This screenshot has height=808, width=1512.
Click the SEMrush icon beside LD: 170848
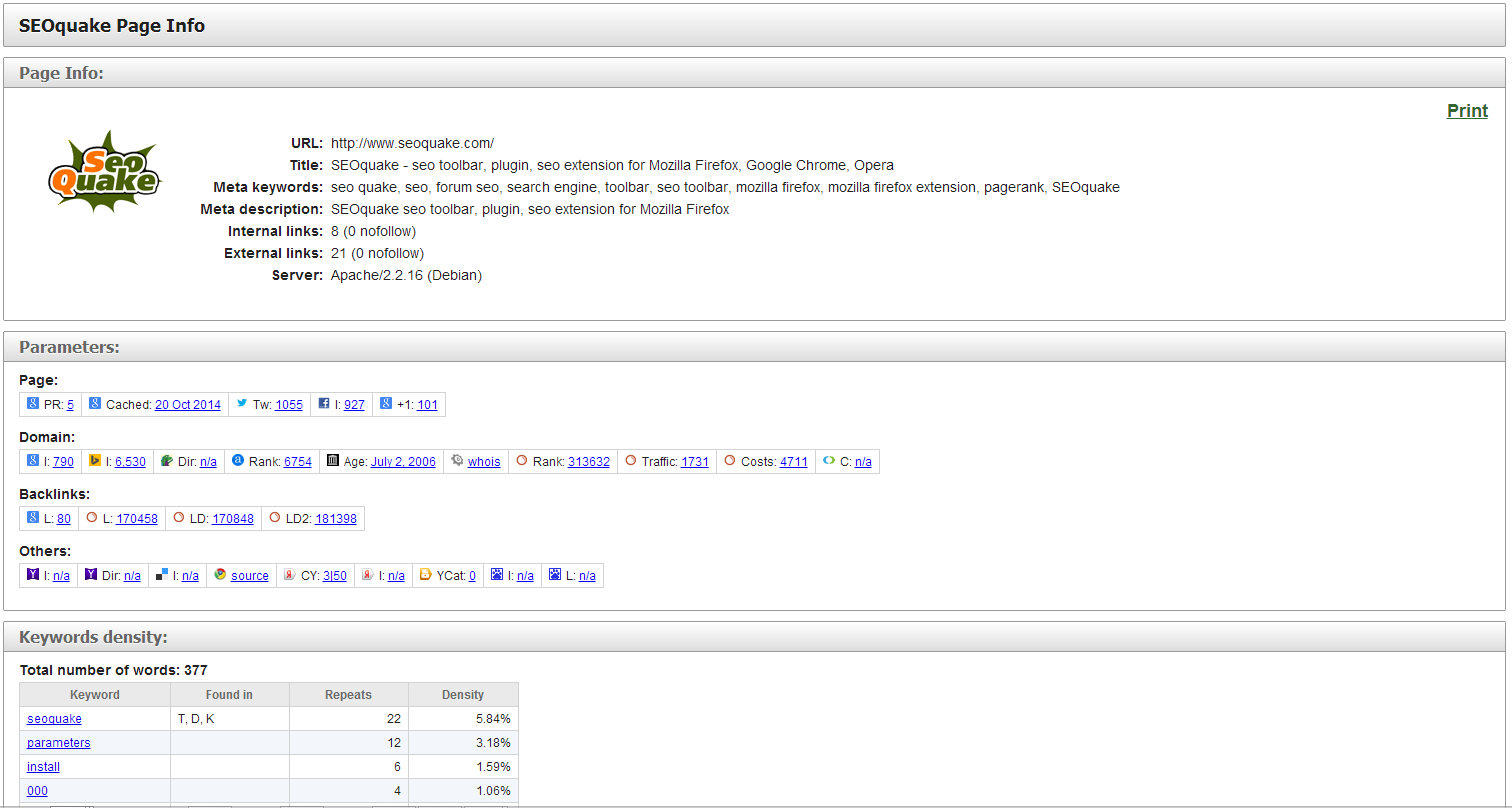pos(179,518)
